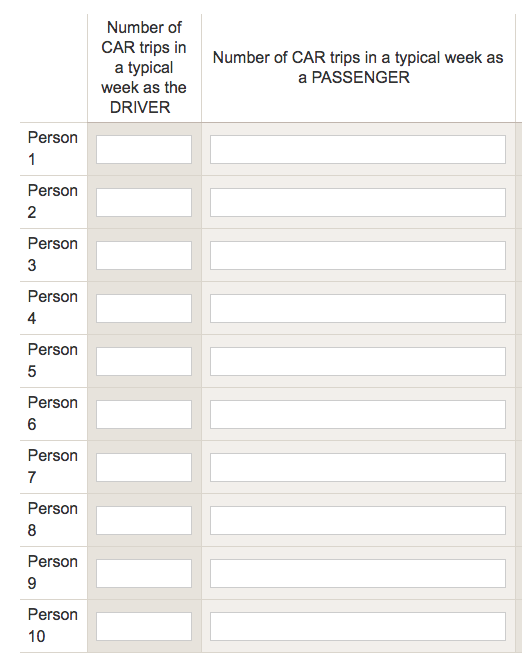Focus Person 10 passenger trips box
Viewport: 522px width, 658px height.
(358, 627)
